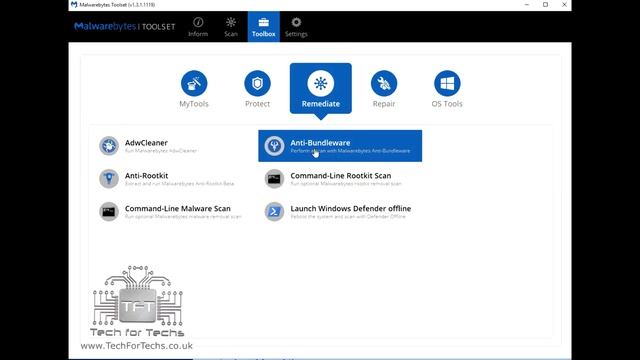The width and height of the screenshot is (640, 360).
Task: Switch to the Scan tab
Action: pos(231,27)
